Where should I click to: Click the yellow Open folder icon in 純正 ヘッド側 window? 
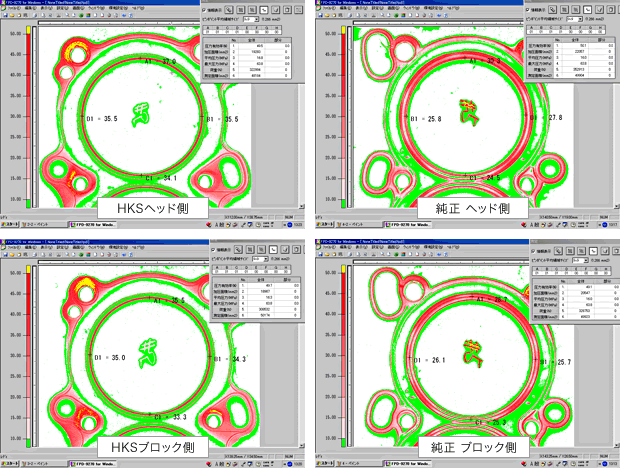click(327, 15)
